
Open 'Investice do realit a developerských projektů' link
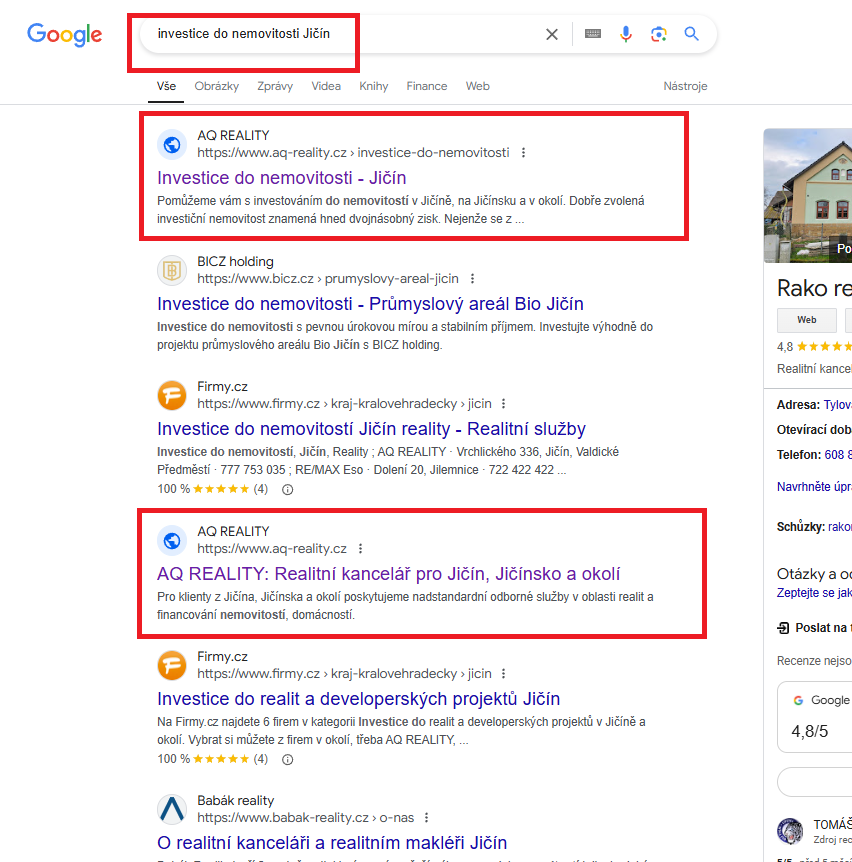coord(358,698)
